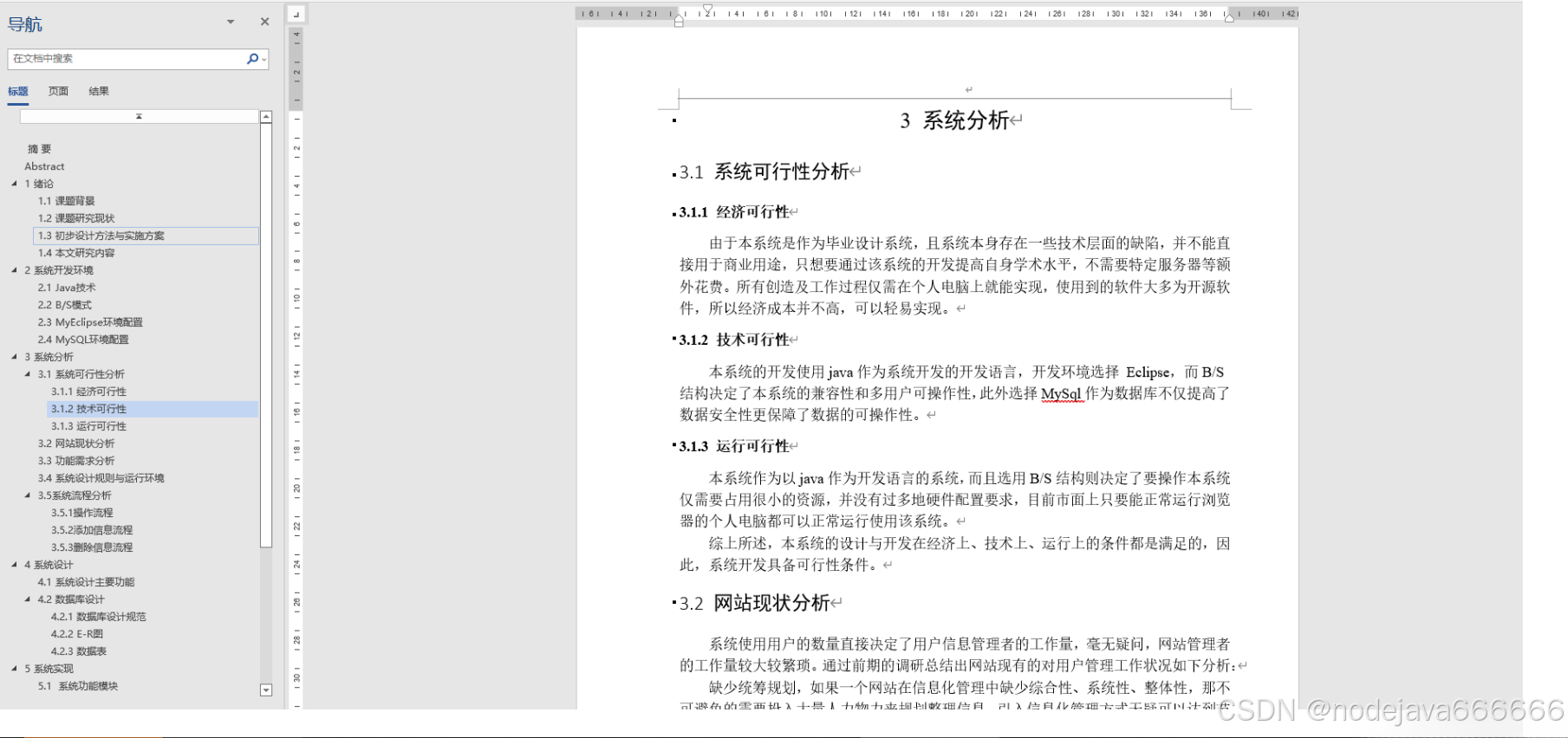Image resolution: width=1568 pixels, height=738 pixels.
Task: Go to 2.1 Java技术 heading
Action: (x=67, y=288)
